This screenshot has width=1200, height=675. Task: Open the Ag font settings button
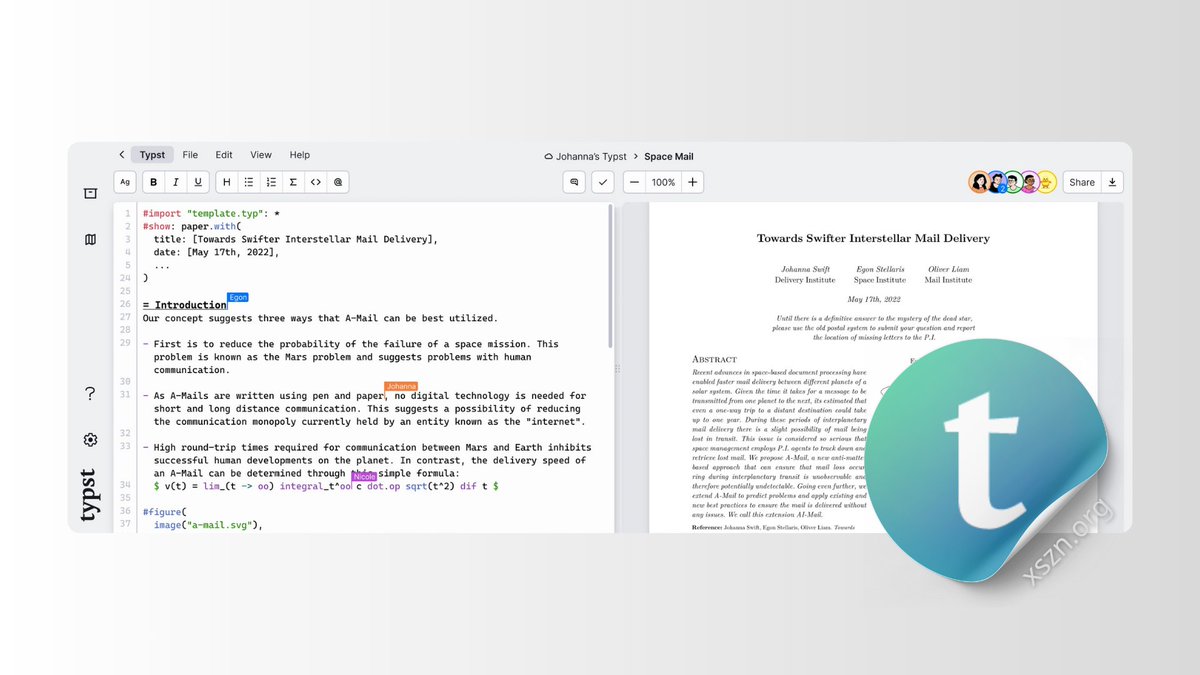125,182
